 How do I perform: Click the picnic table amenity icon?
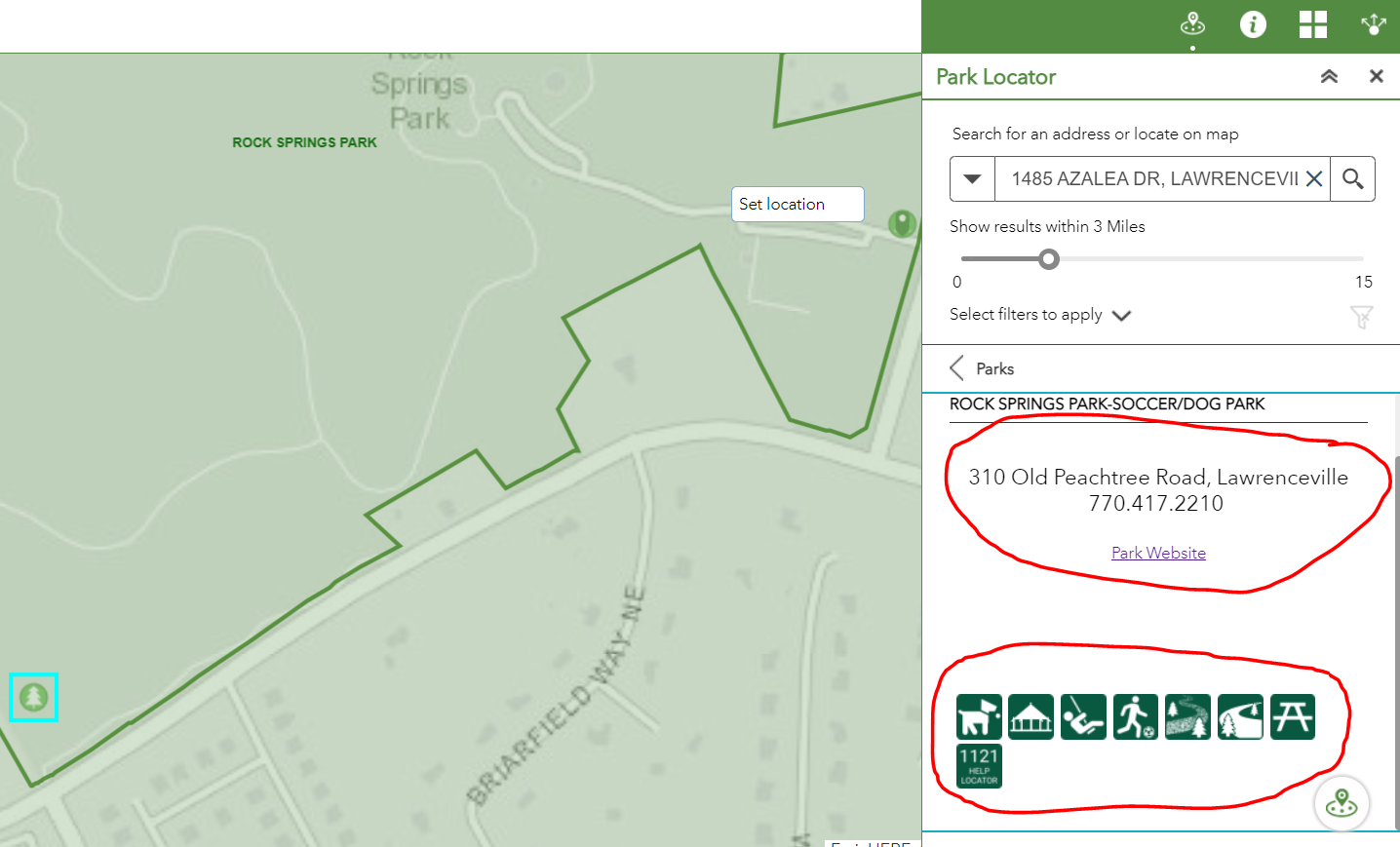click(1293, 717)
